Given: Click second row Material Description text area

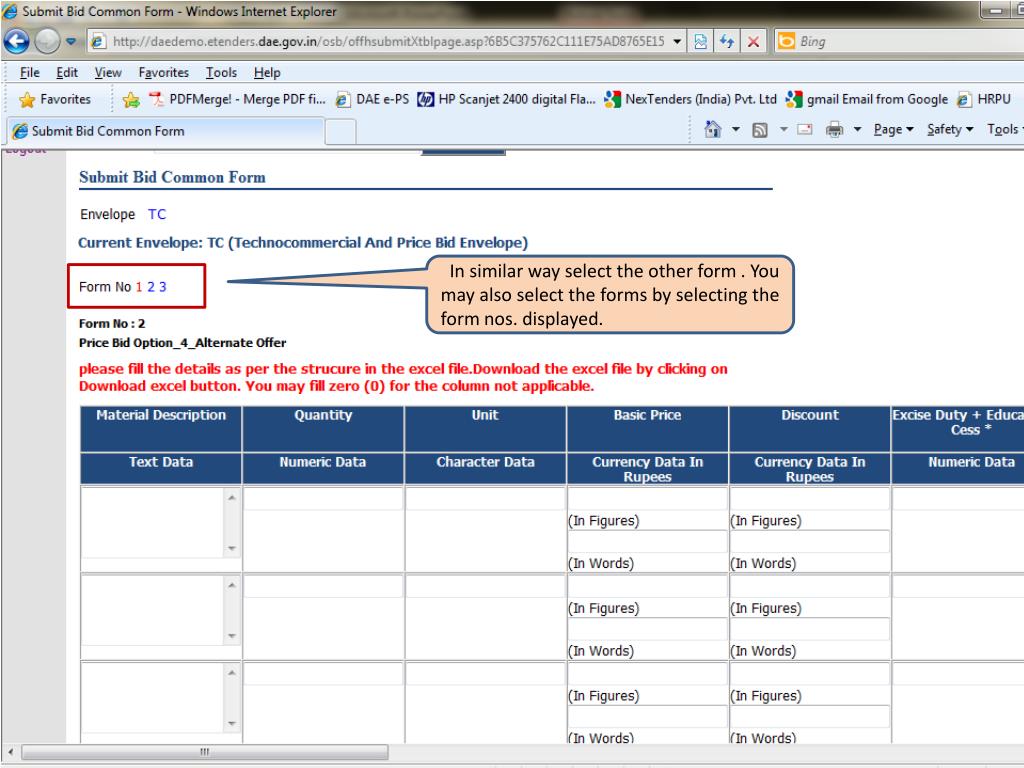Looking at the screenshot, I should tap(153, 610).
